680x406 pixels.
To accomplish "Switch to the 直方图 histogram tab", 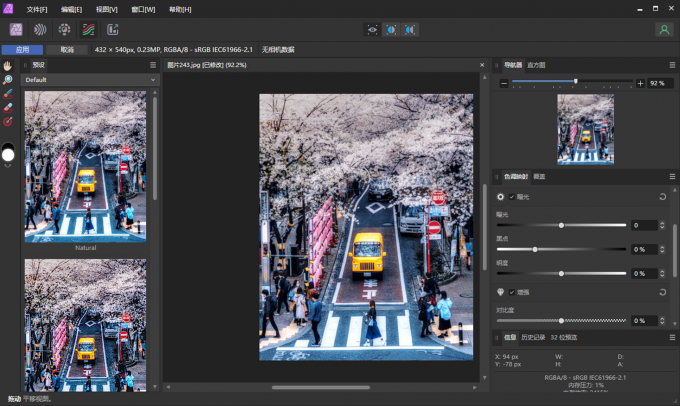I will click(536, 65).
